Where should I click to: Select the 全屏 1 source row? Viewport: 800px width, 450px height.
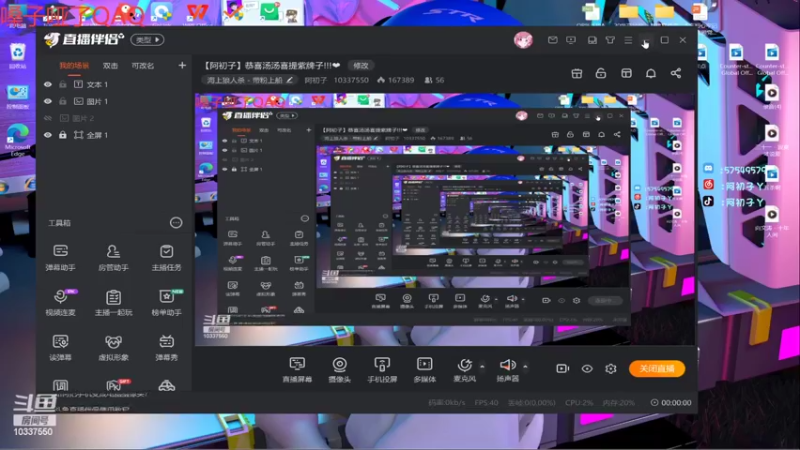pos(114,135)
